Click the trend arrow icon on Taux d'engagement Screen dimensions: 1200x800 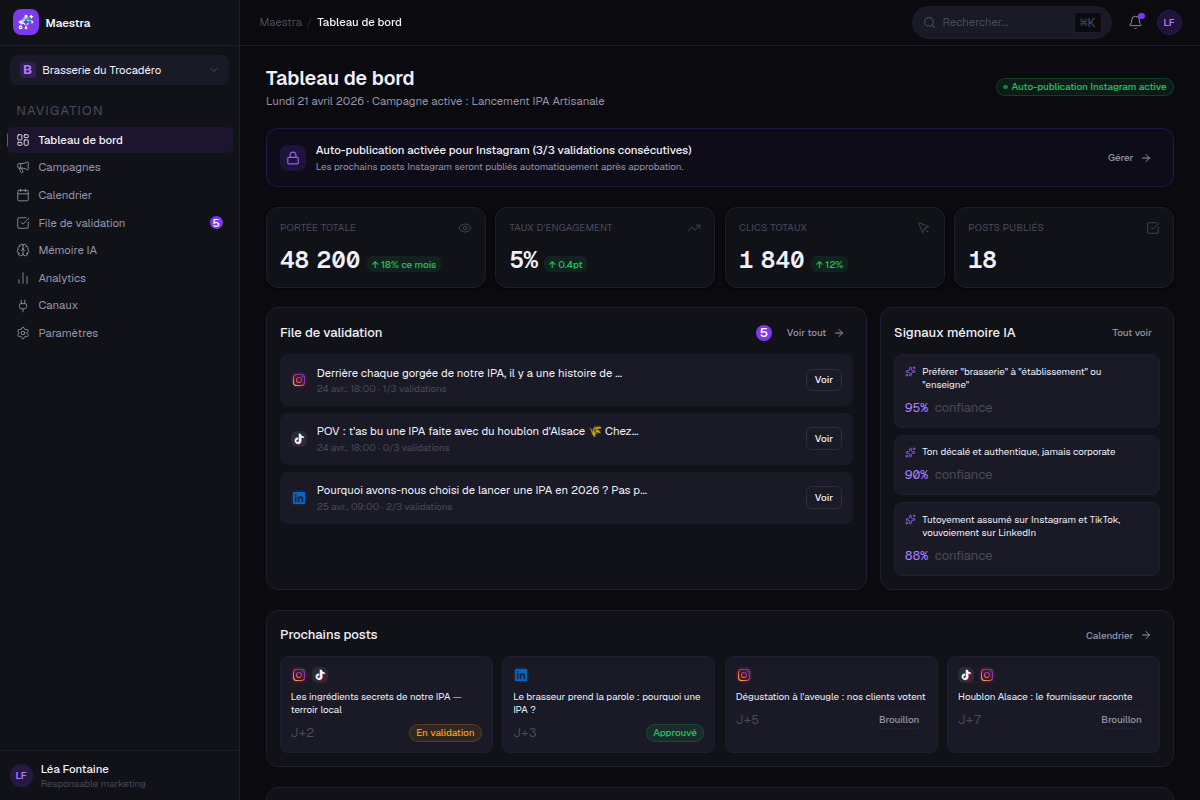point(694,228)
